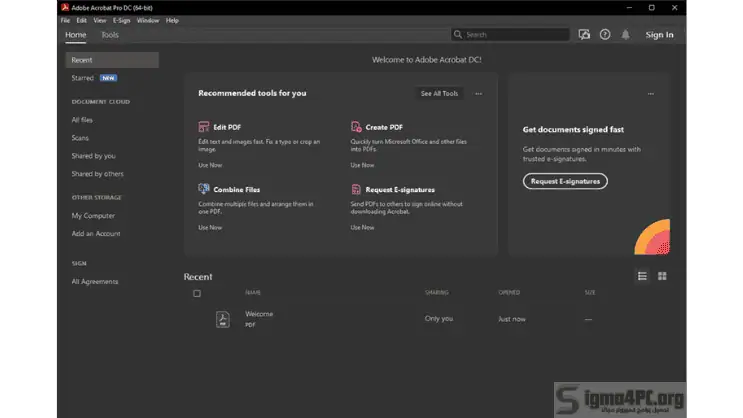Screen dimensions: 743x418
Task: Open the File menu
Action: pos(65,20)
